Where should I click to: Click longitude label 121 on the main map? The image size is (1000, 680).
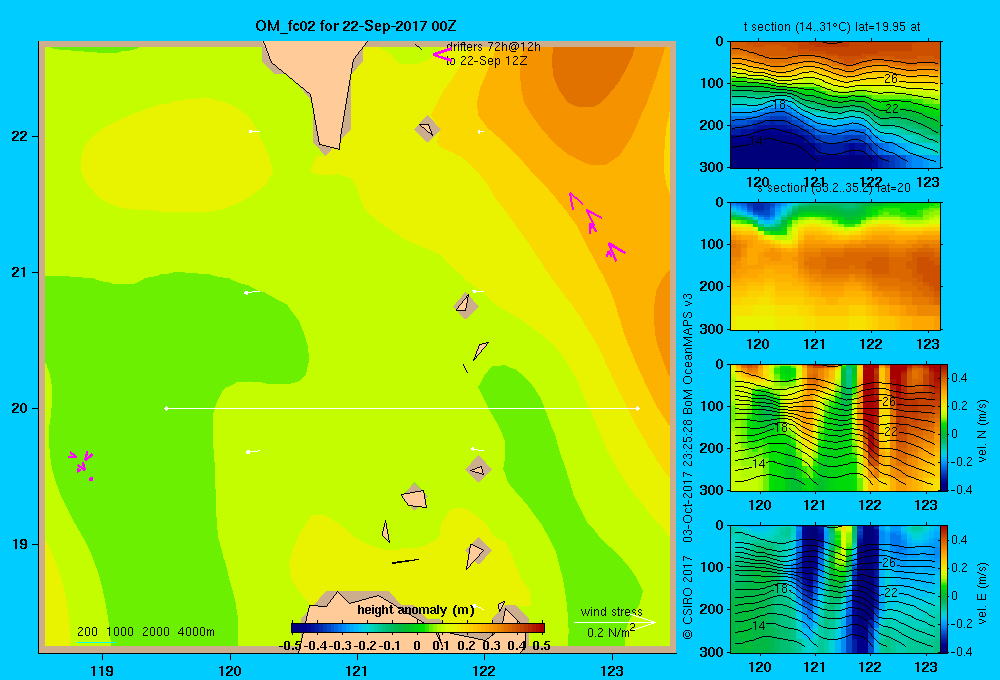point(357,670)
